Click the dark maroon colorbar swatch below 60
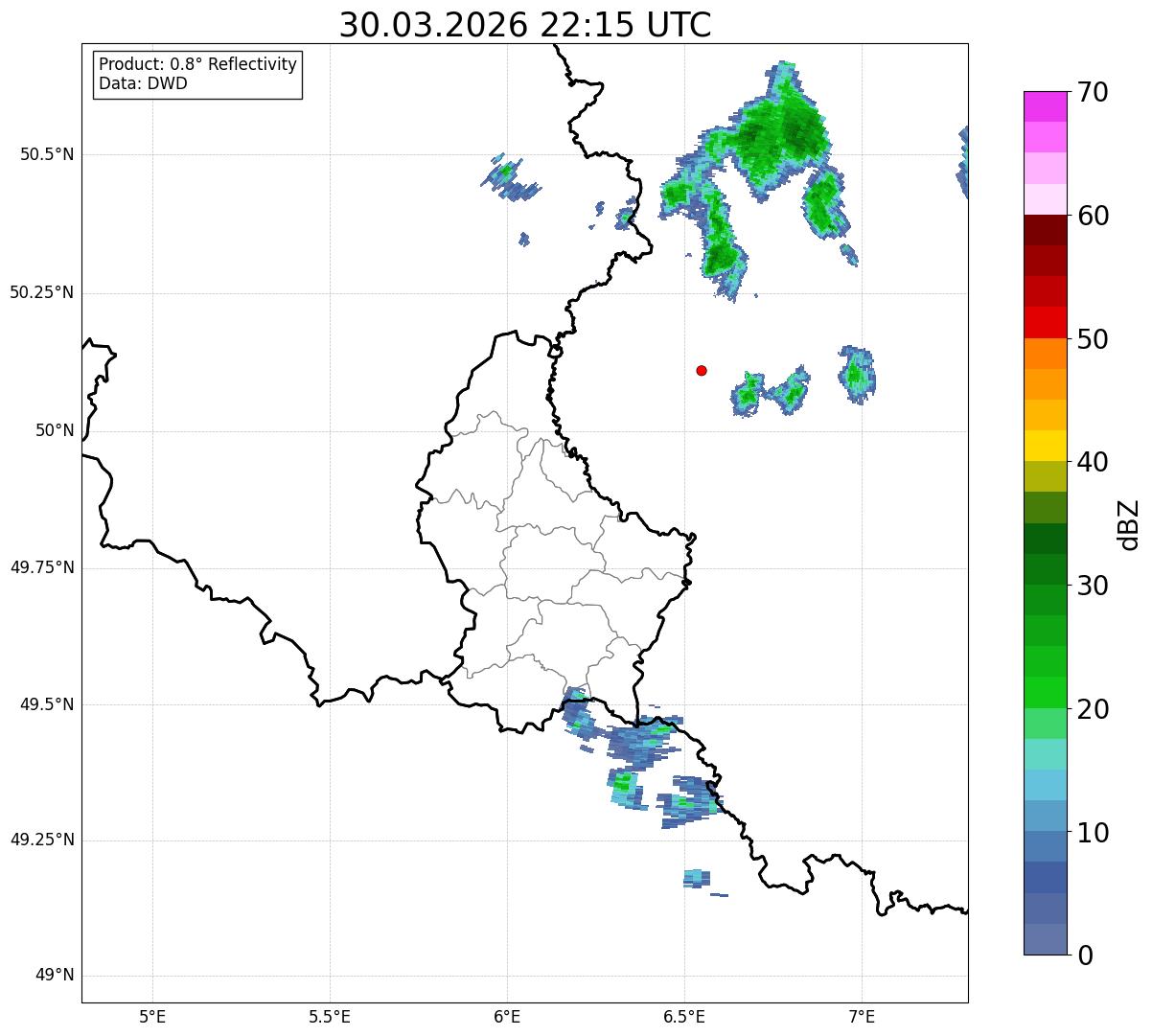 click(1046, 230)
